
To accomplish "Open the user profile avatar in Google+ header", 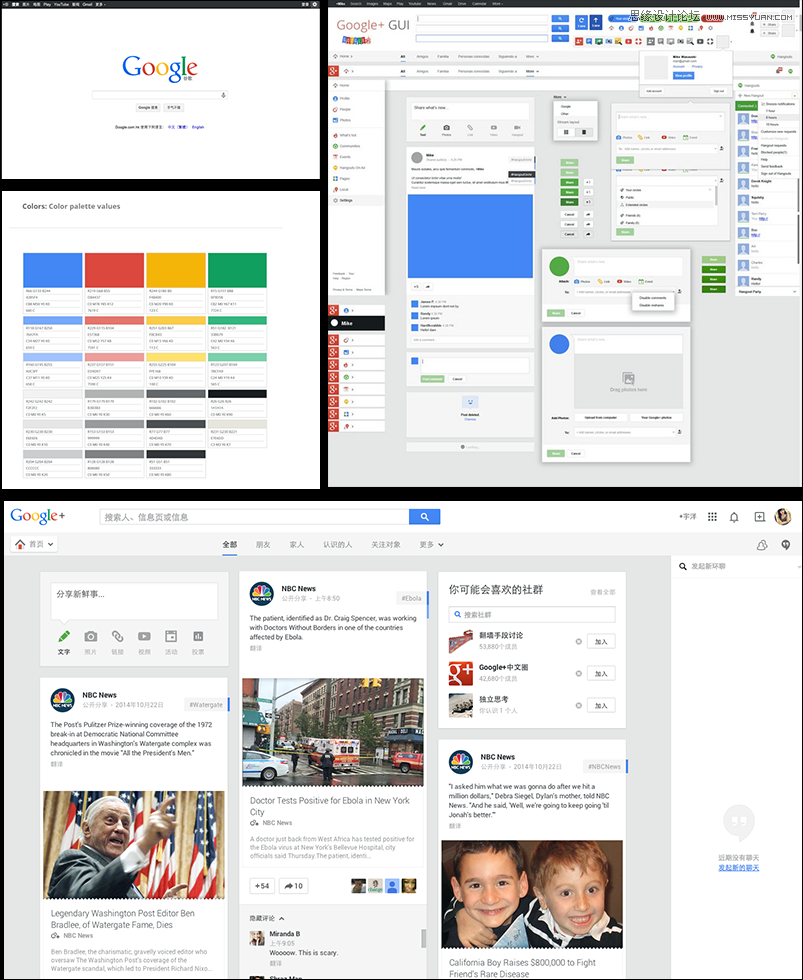I will coord(782,516).
